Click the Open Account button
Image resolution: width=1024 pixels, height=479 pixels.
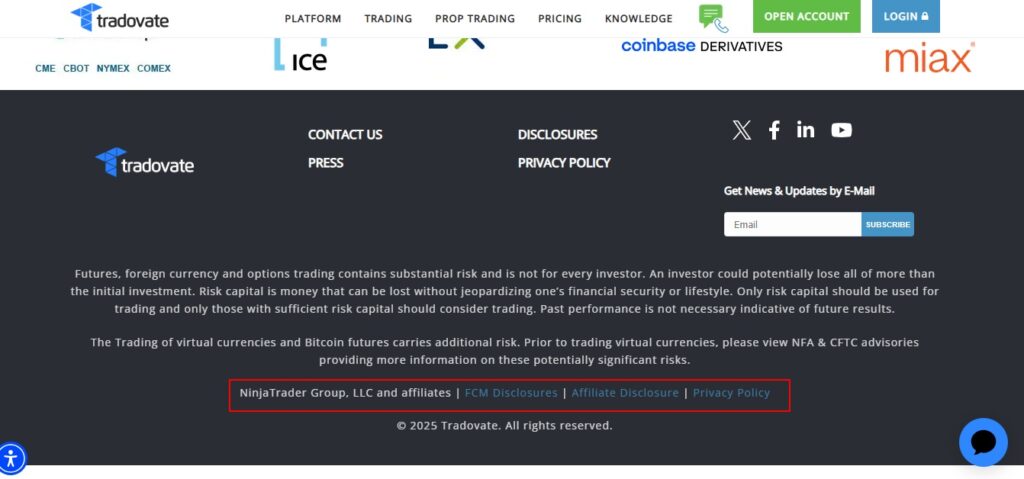pos(806,17)
